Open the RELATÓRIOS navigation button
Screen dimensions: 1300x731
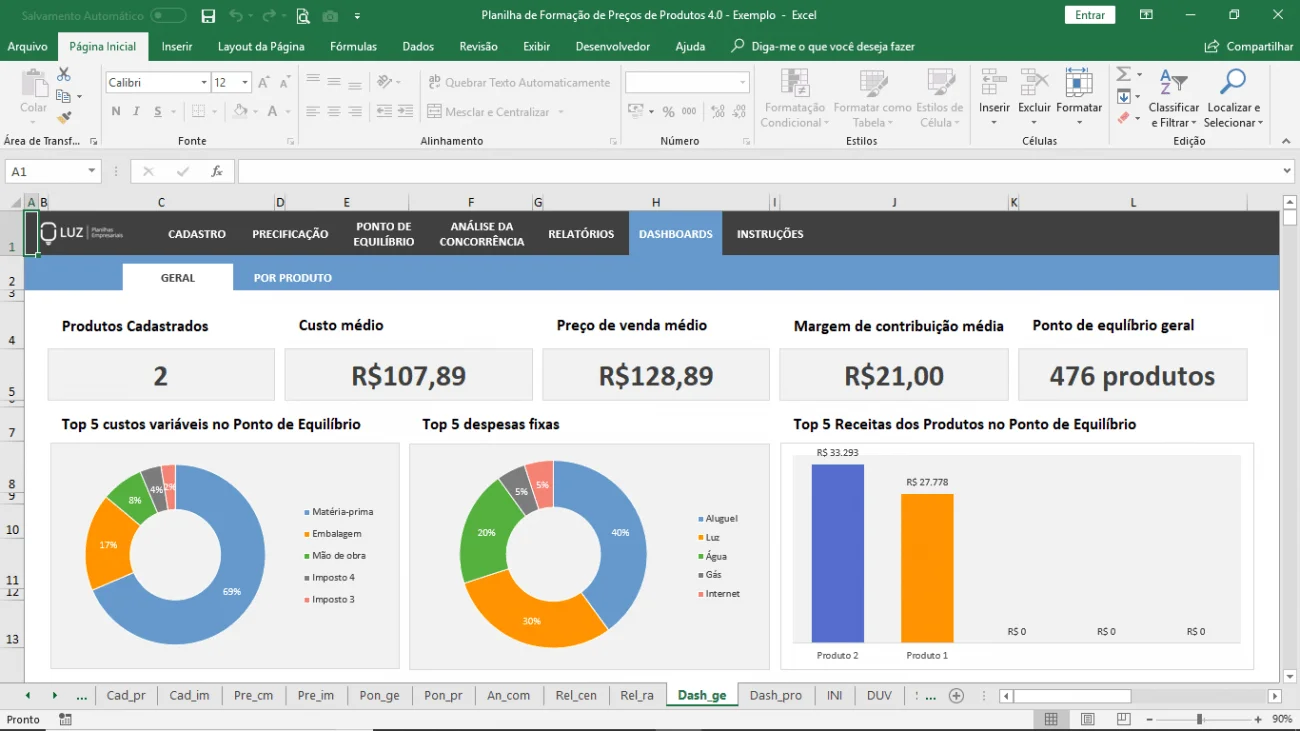tap(581, 234)
